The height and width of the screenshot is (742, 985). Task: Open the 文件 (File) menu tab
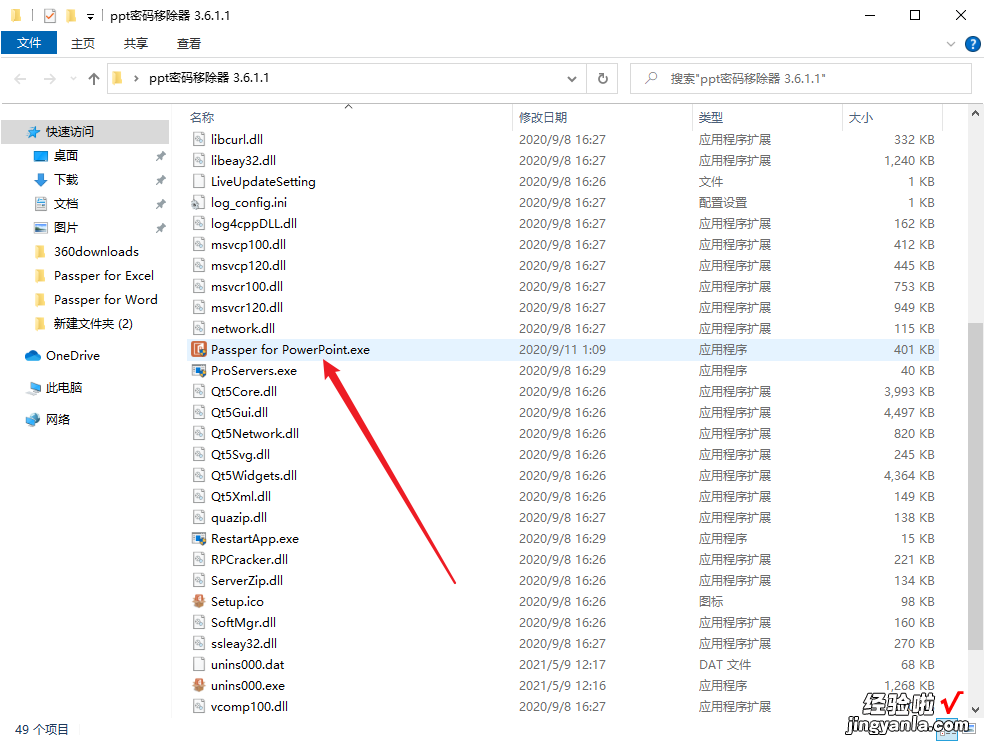(x=29, y=43)
